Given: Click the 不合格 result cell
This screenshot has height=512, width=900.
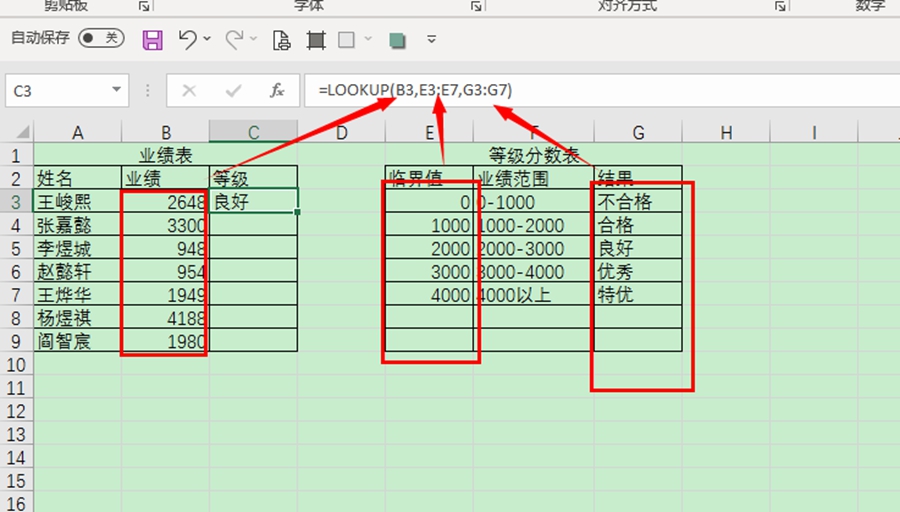Looking at the screenshot, I should 638,201.
